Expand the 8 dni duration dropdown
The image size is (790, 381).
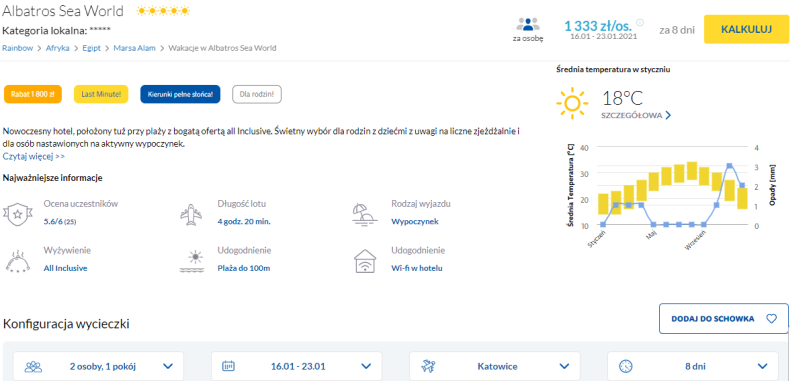693,366
